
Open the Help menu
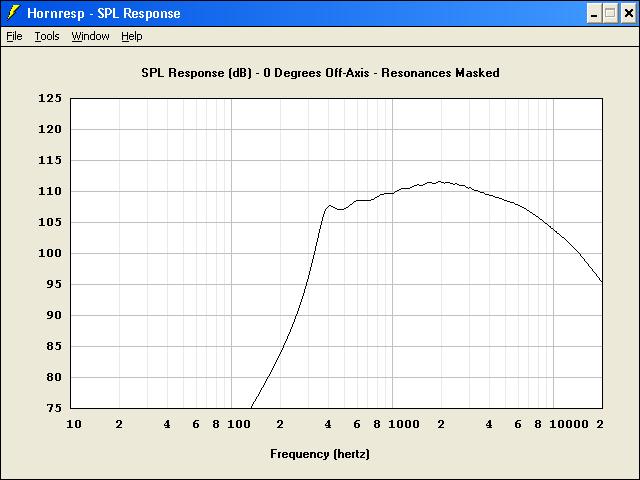(x=131, y=36)
